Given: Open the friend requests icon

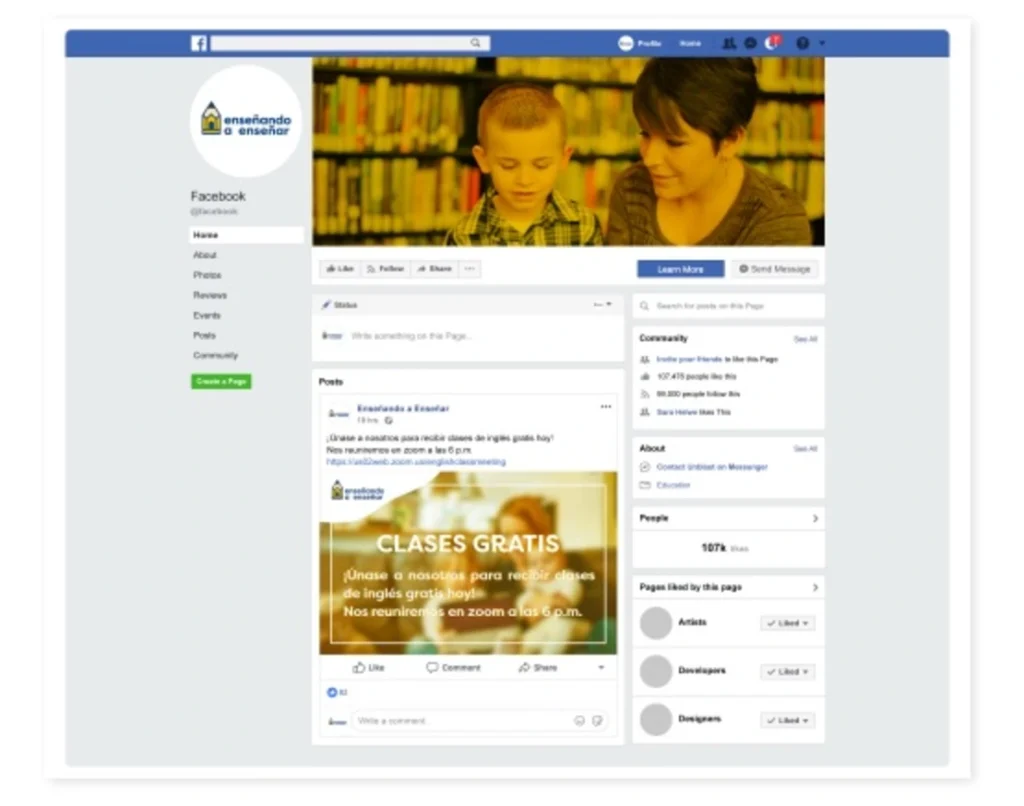Looking at the screenshot, I should pos(729,43).
